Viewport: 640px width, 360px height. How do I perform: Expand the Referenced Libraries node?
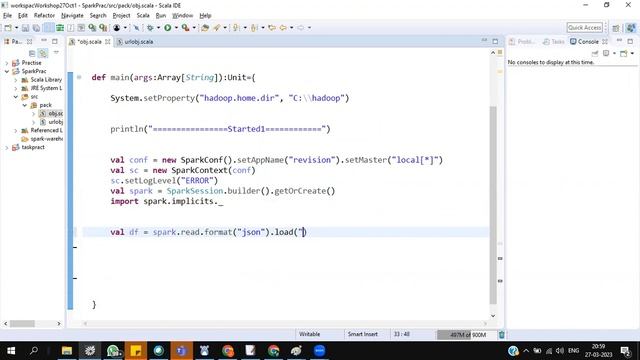16,131
